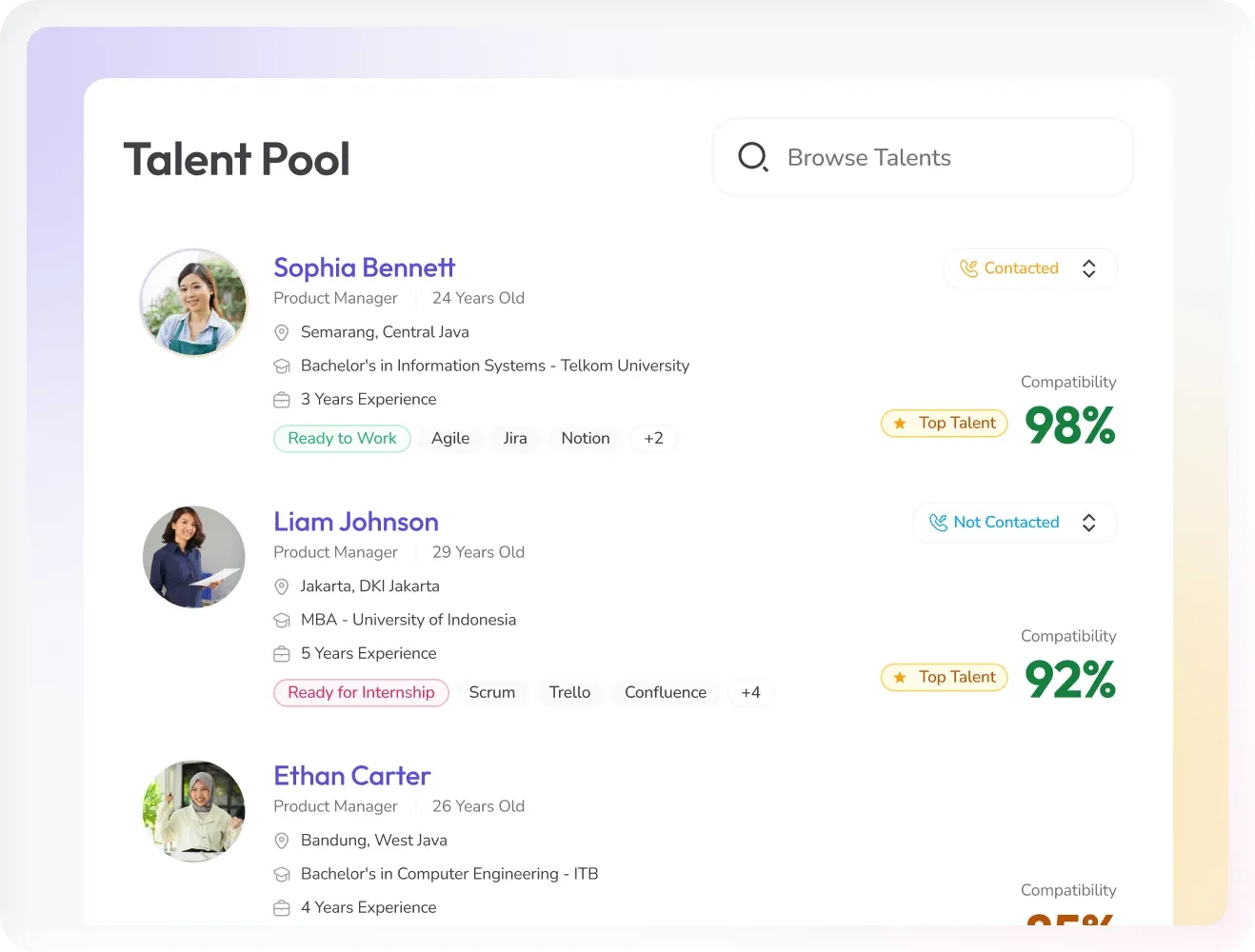This screenshot has height=952, width=1255.
Task: Click 'Bachelor's in Computer Engineering - ITB' text
Action: 449,874
